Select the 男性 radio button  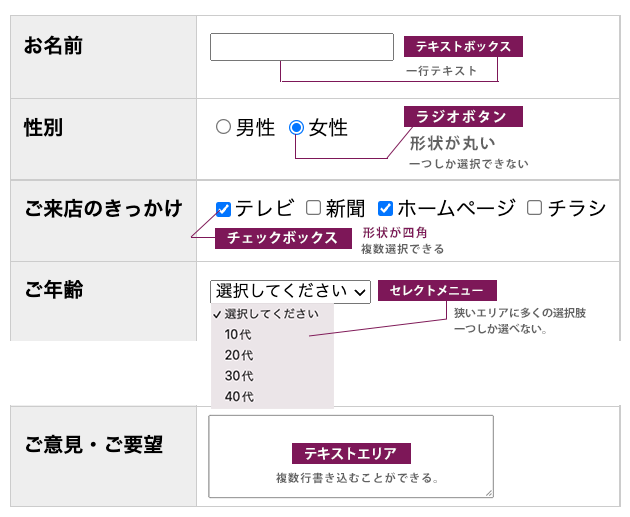(224, 127)
